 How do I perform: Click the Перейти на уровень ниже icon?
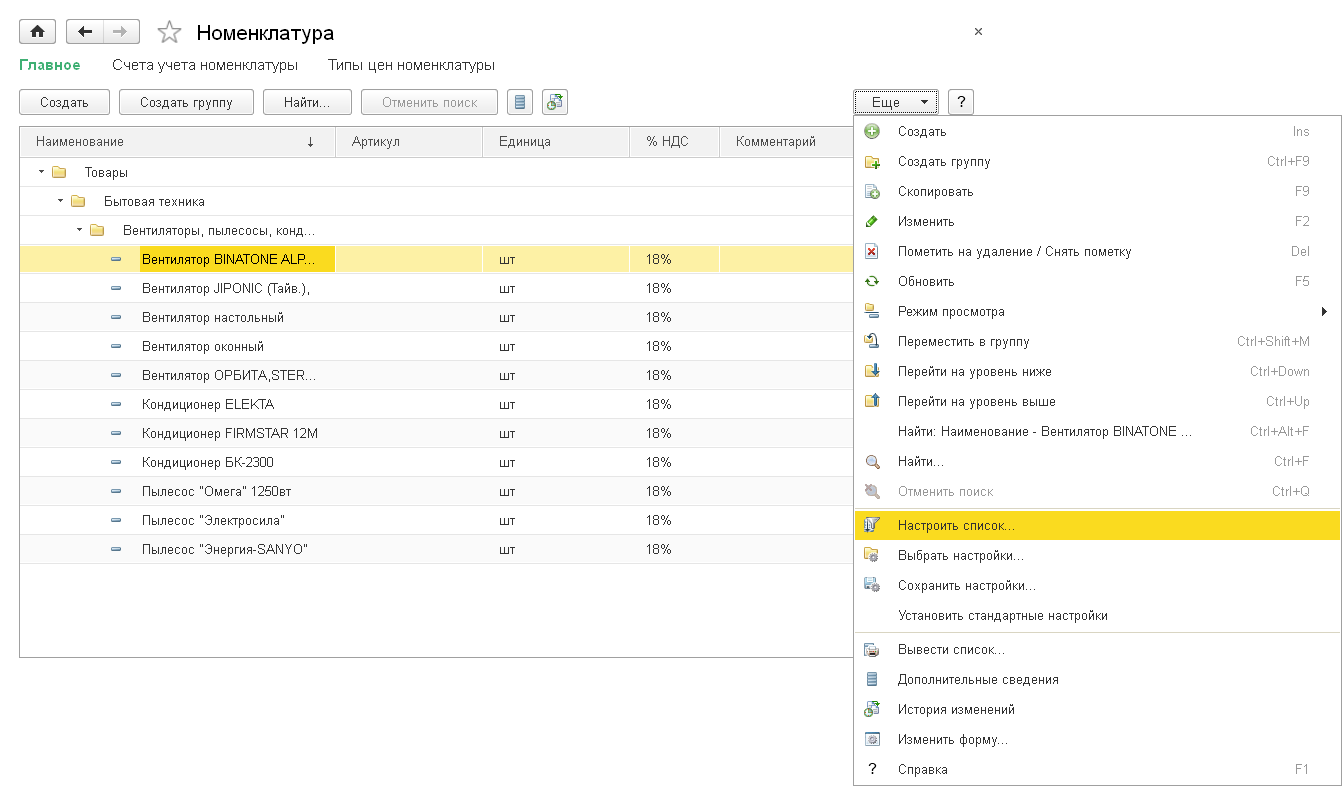click(872, 372)
